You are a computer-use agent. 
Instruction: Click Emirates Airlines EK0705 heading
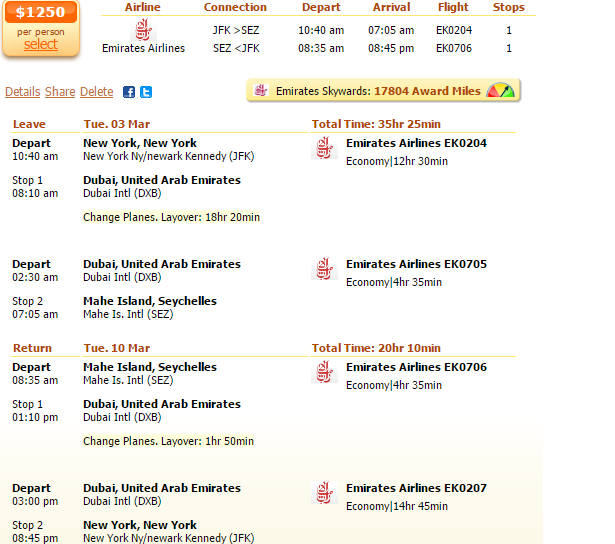[416, 264]
